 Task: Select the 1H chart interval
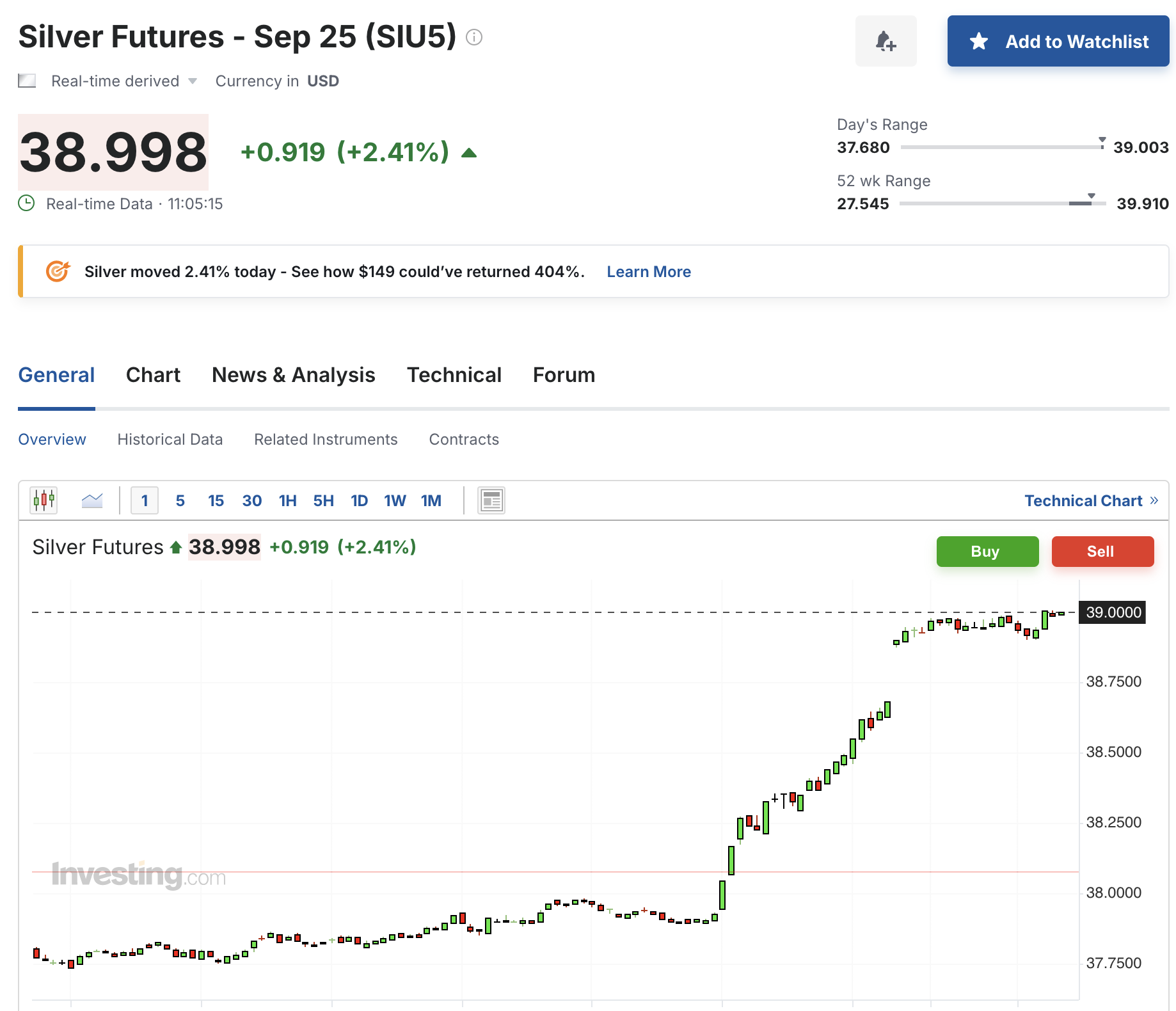(287, 500)
